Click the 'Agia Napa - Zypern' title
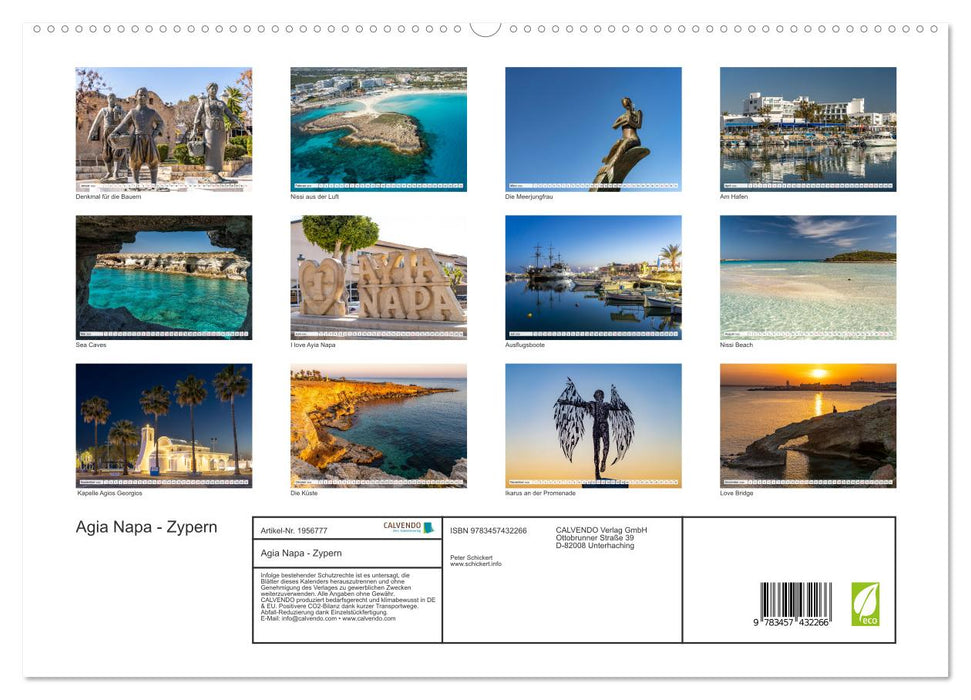Image resolution: width=971 pixels, height=700 pixels. [145, 527]
